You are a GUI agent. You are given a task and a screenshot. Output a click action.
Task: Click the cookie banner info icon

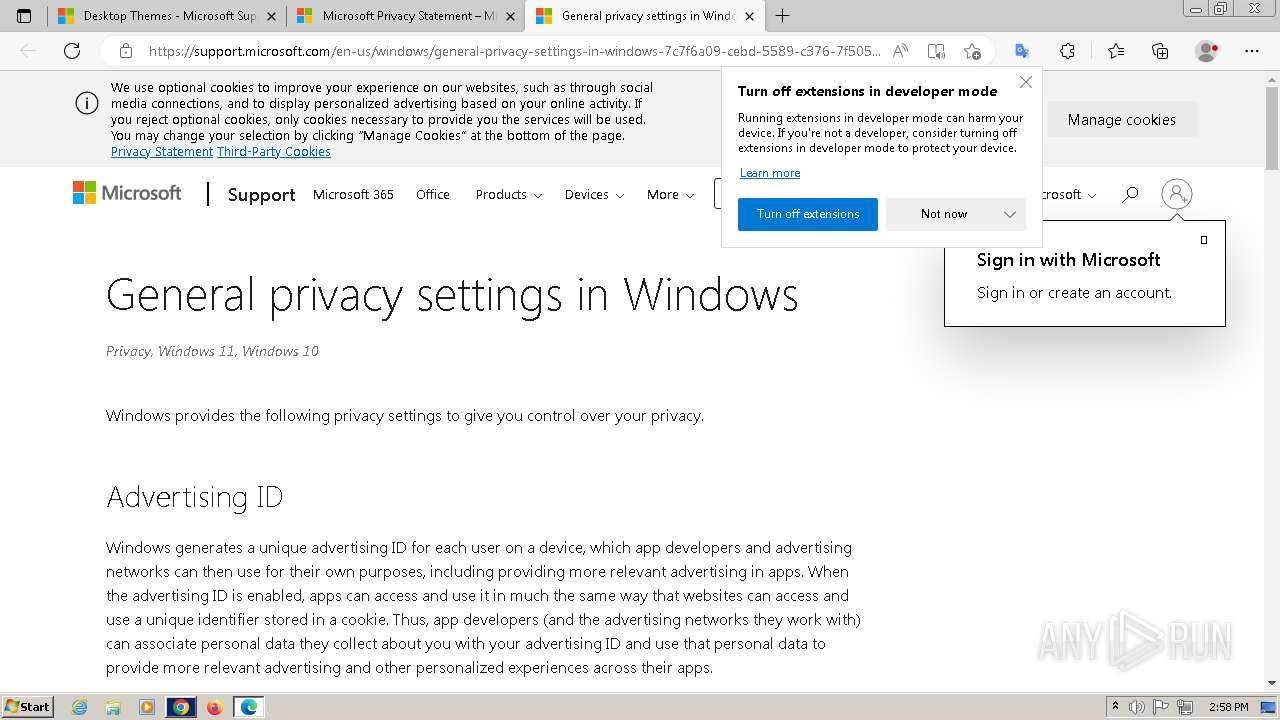[87, 103]
